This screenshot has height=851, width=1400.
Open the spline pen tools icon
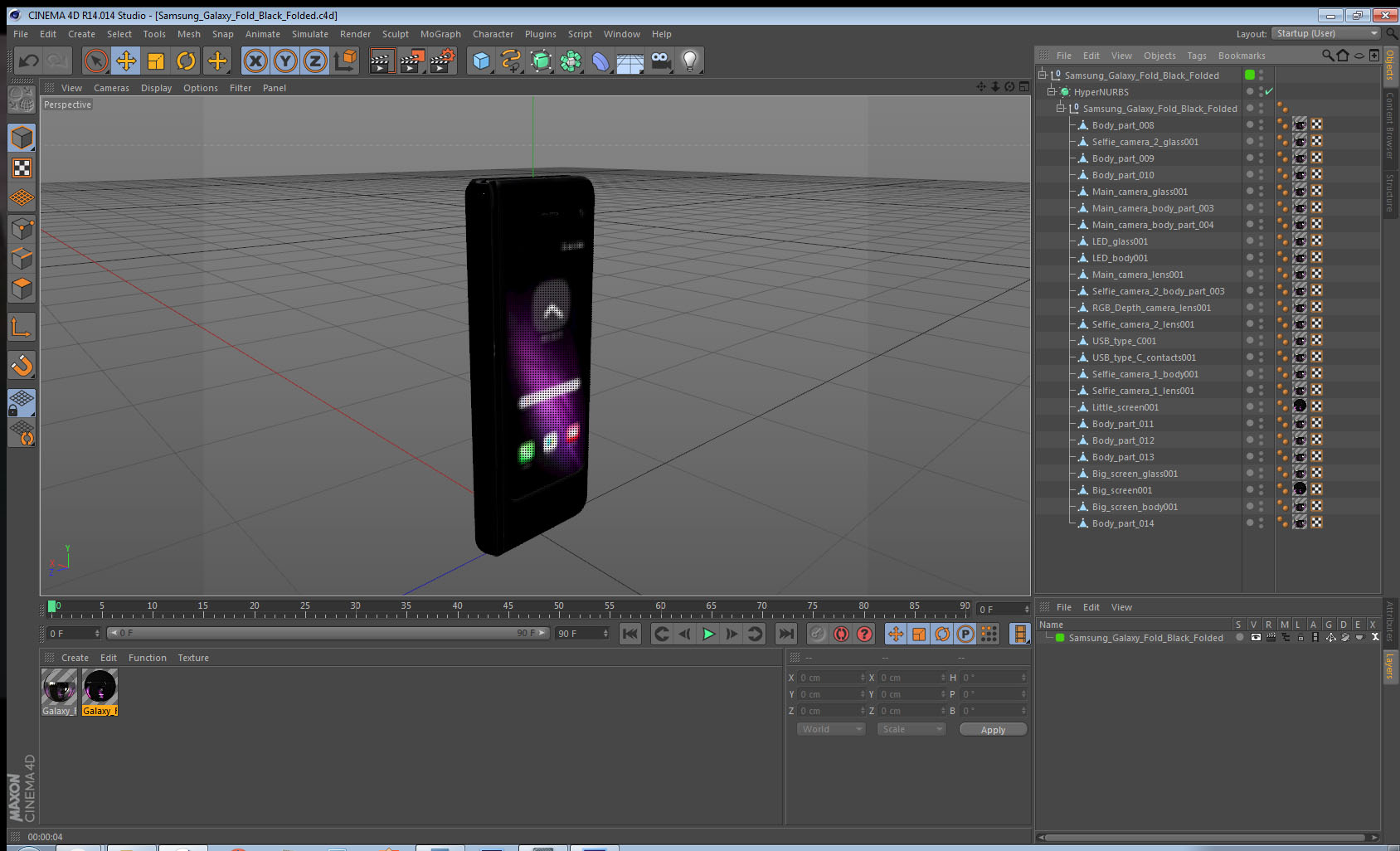(x=511, y=61)
